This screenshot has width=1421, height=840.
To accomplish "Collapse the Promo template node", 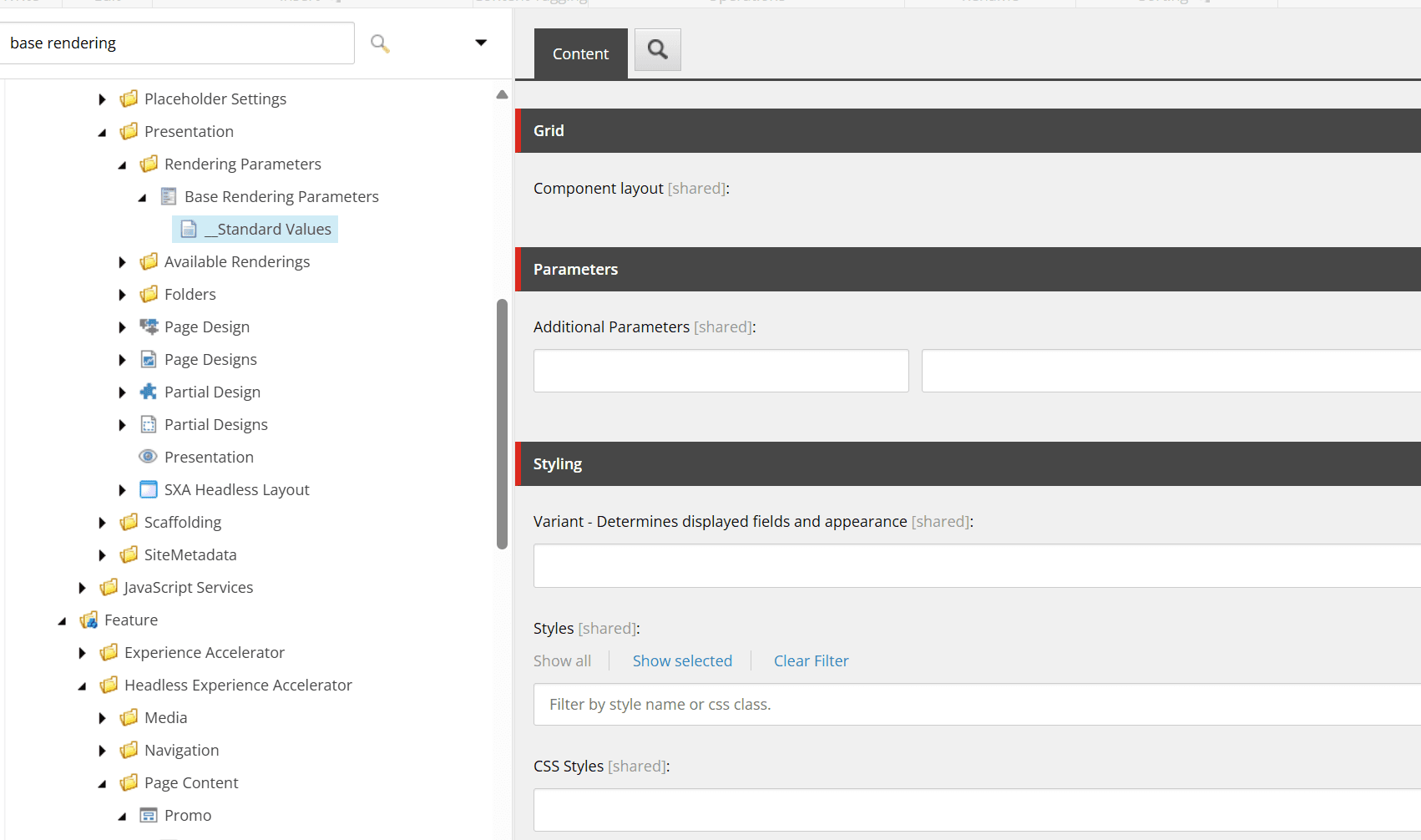I will [x=122, y=816].
